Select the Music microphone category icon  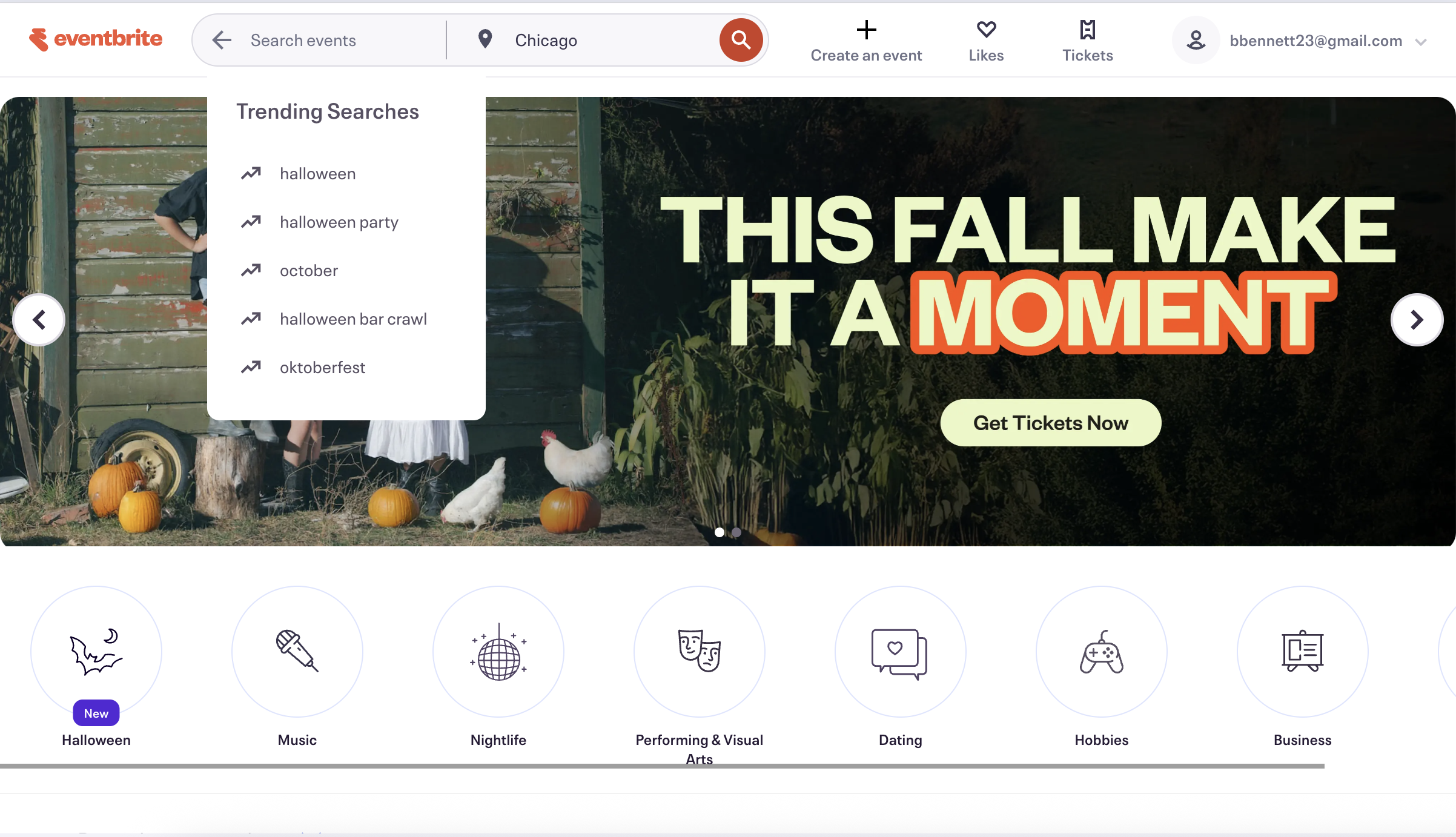(297, 652)
